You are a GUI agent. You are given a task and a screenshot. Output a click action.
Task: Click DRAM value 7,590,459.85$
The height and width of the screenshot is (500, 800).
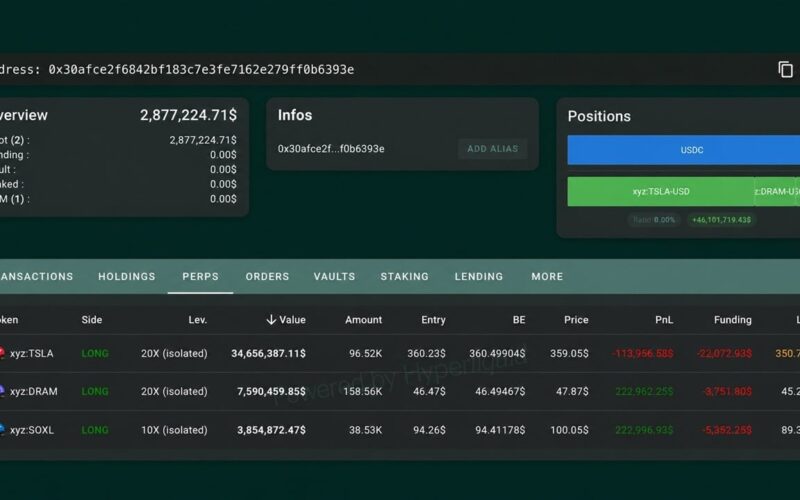coord(271,392)
